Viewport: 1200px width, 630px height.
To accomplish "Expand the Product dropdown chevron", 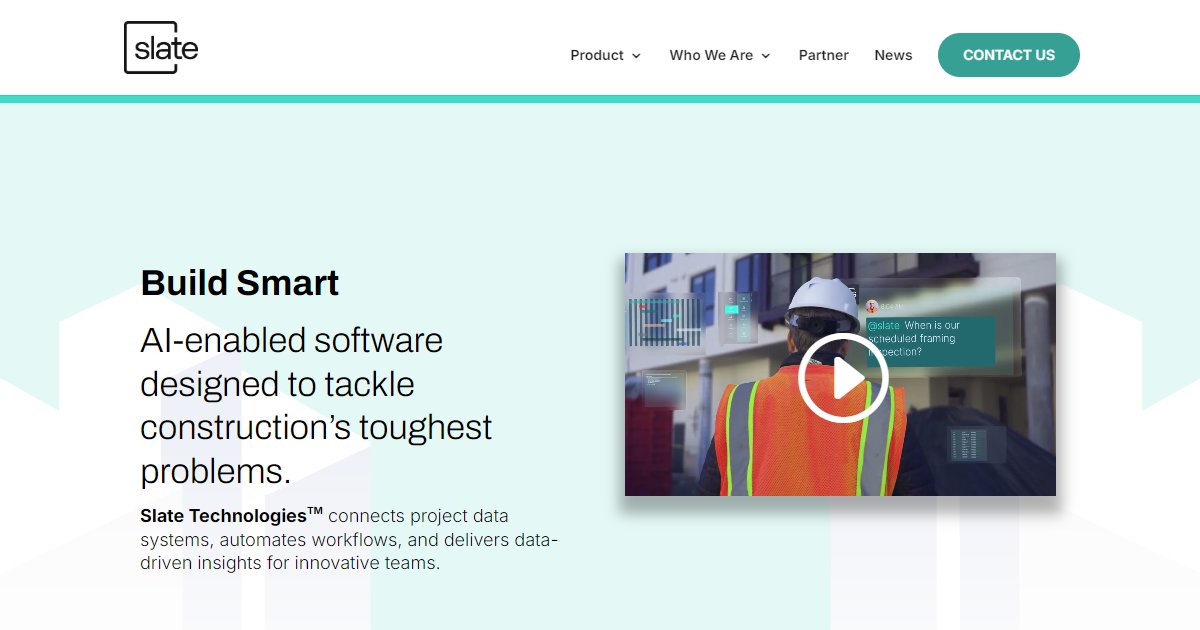I will pyautogui.click(x=636, y=56).
